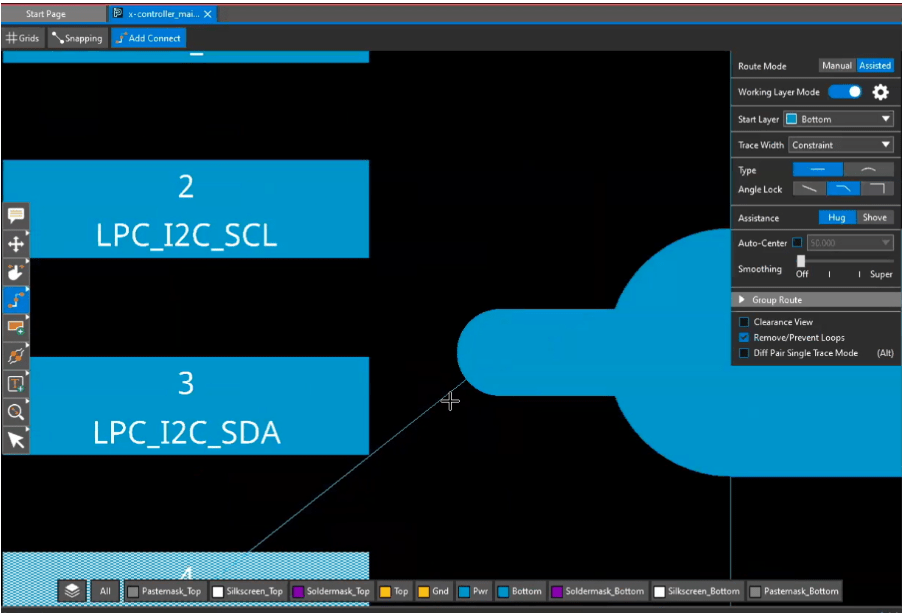Toggle Snapping in the toolbar
Image resolution: width=907 pixels, height=616 pixels.
click(x=77, y=38)
